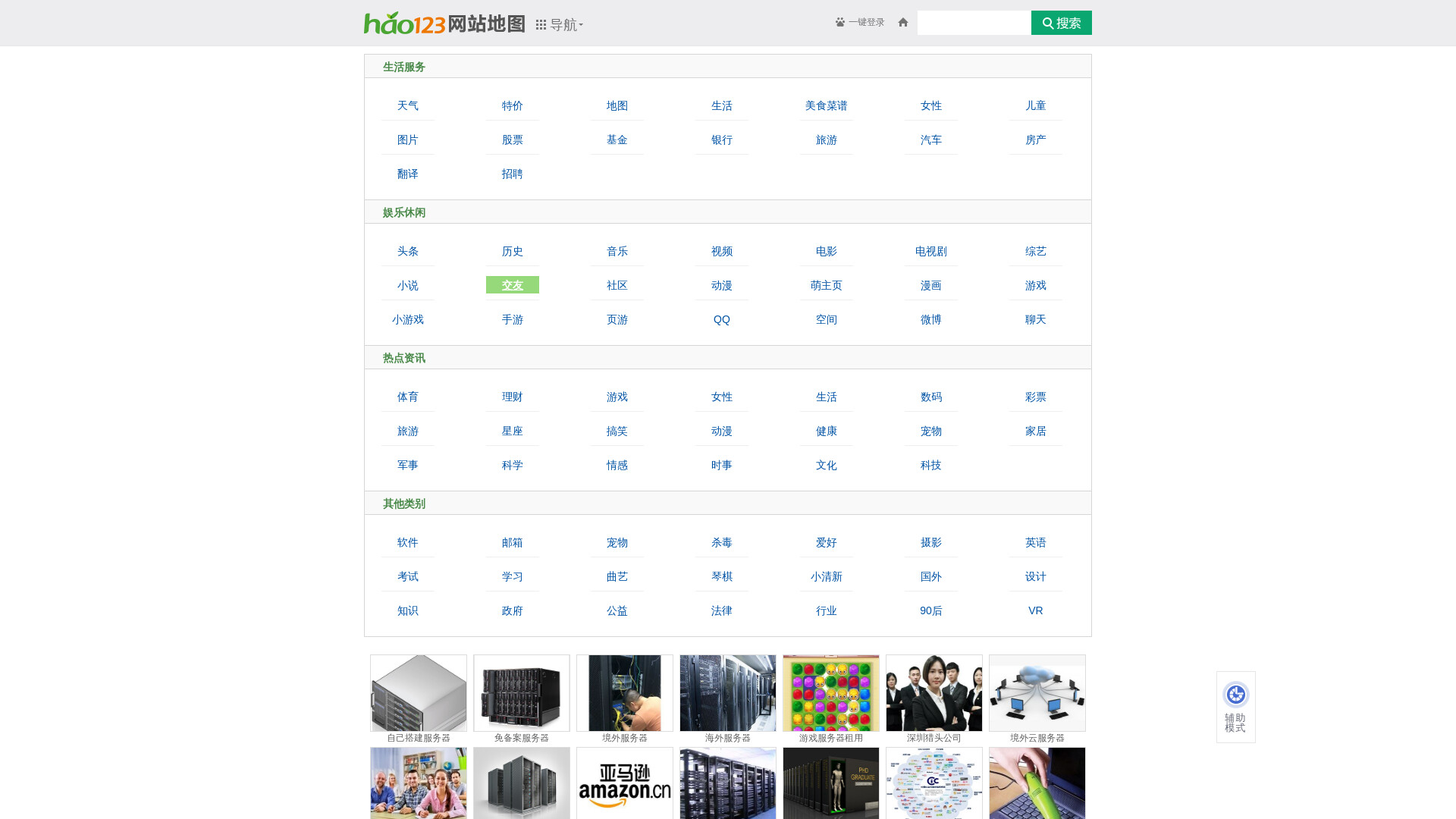The image size is (1456, 819).
Task: Open the 历史 link
Action: click(x=513, y=251)
